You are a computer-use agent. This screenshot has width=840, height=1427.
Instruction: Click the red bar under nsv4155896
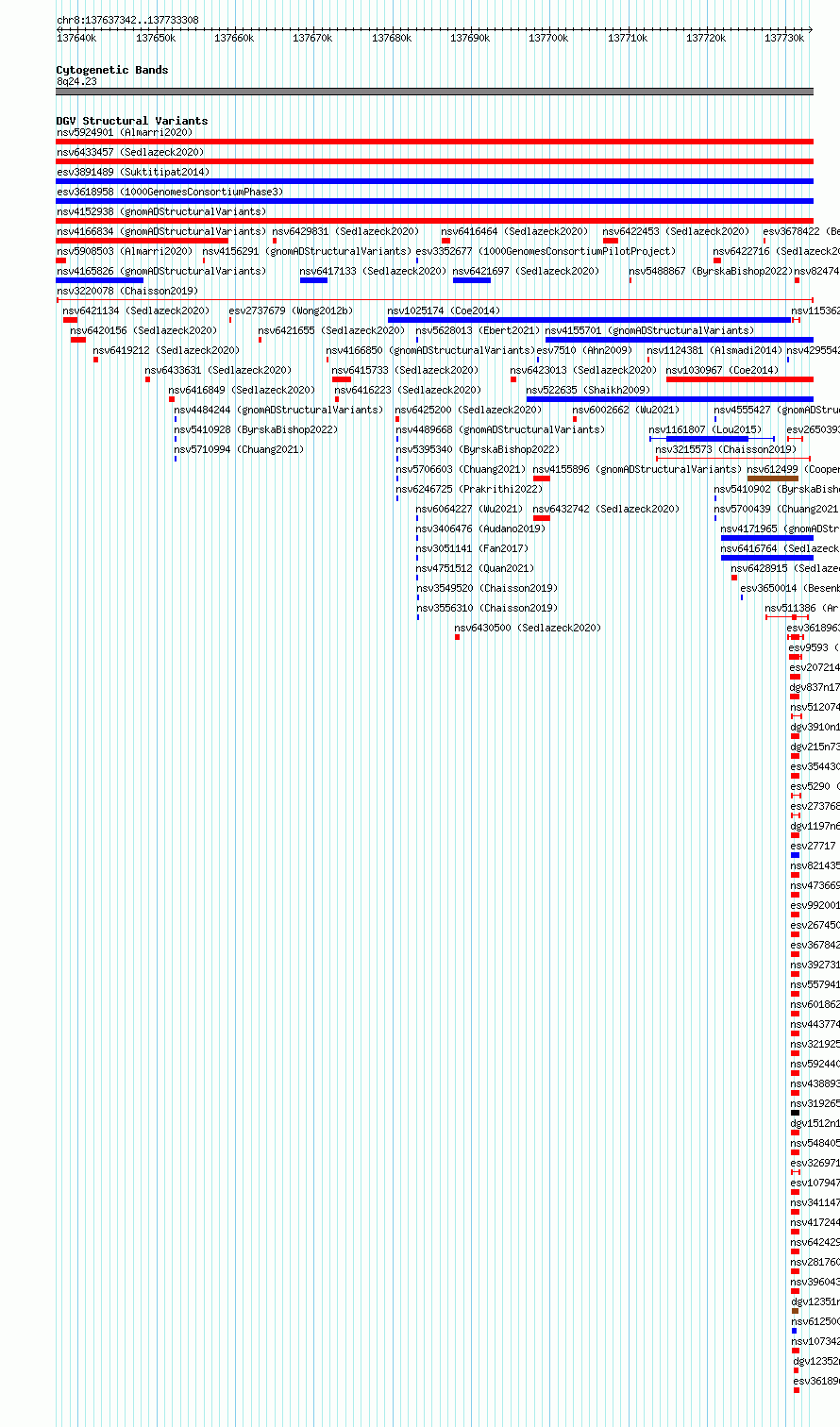point(541,478)
